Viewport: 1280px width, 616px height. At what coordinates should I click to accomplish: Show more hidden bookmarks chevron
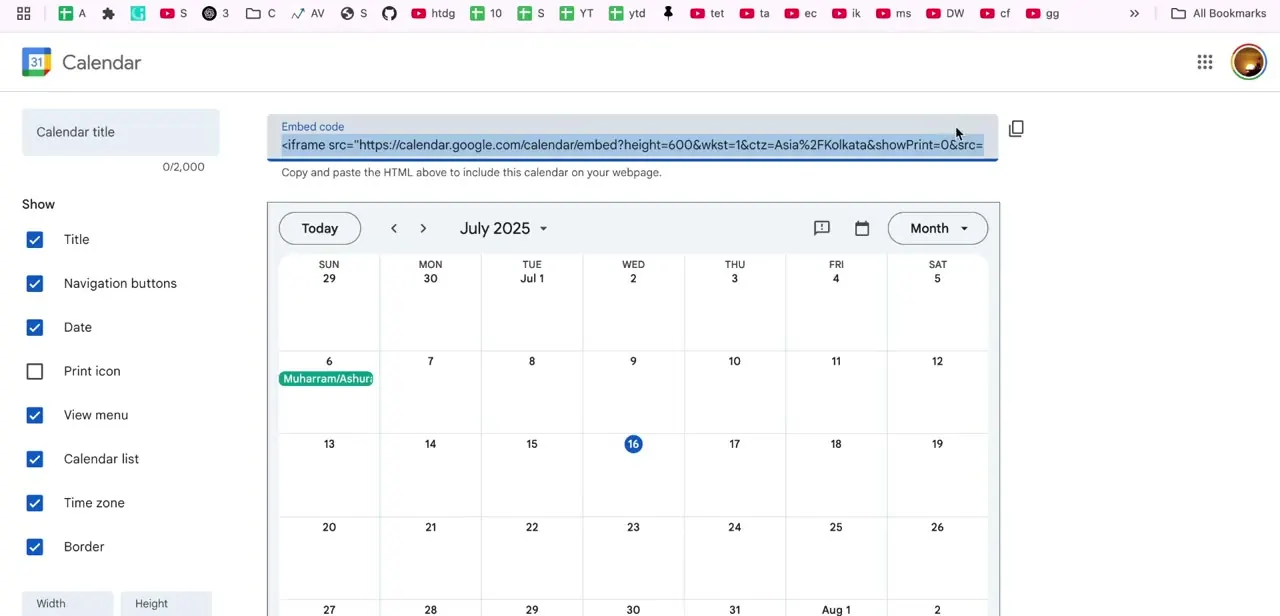(x=1134, y=13)
